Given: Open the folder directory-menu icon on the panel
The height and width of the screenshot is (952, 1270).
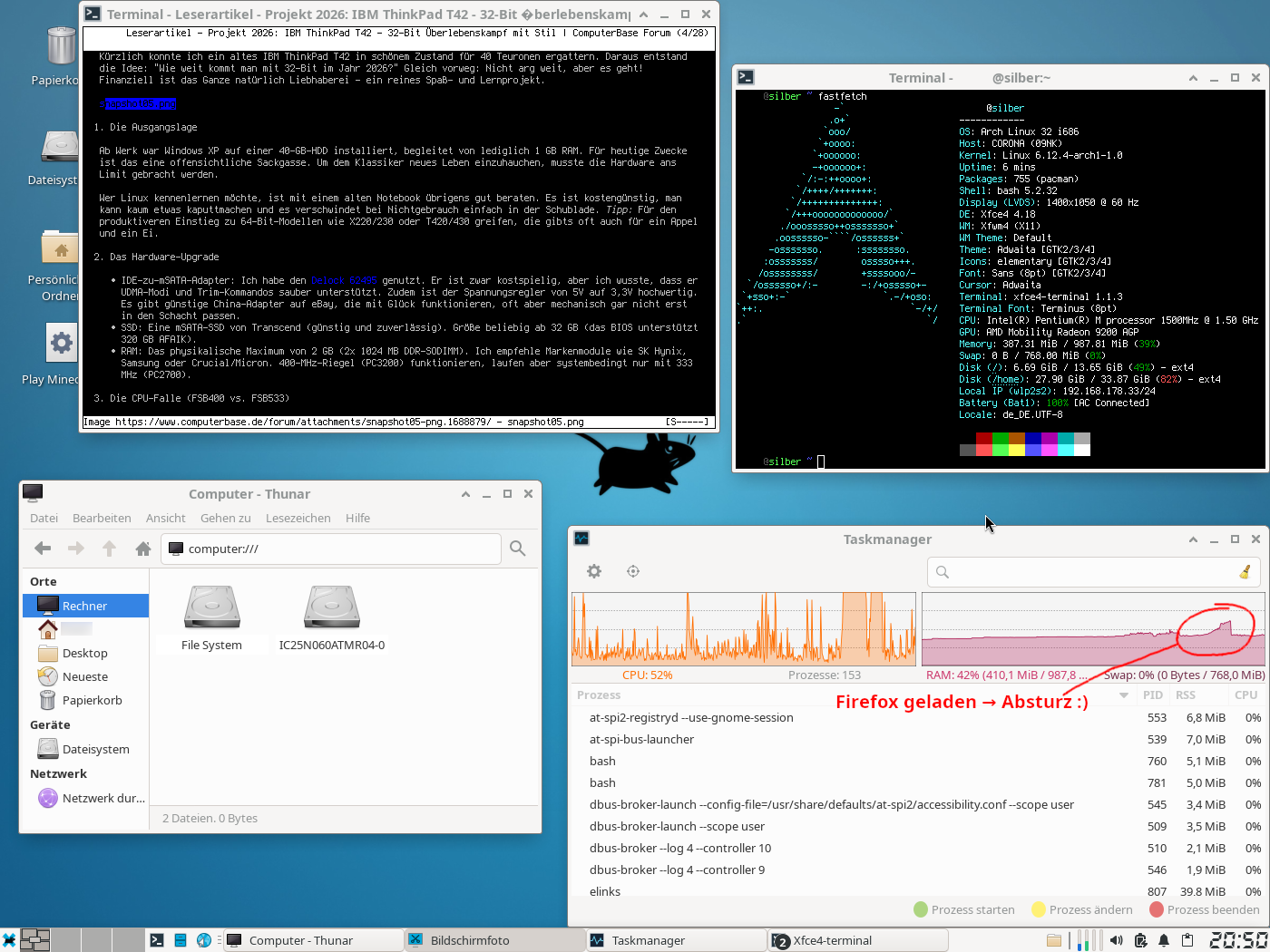Looking at the screenshot, I should [1053, 940].
